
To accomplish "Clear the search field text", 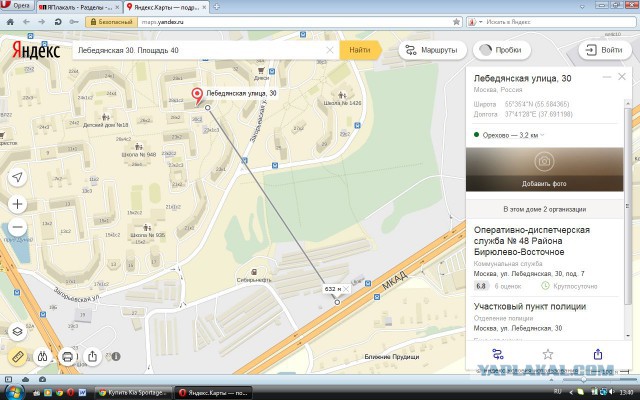I will (330, 50).
